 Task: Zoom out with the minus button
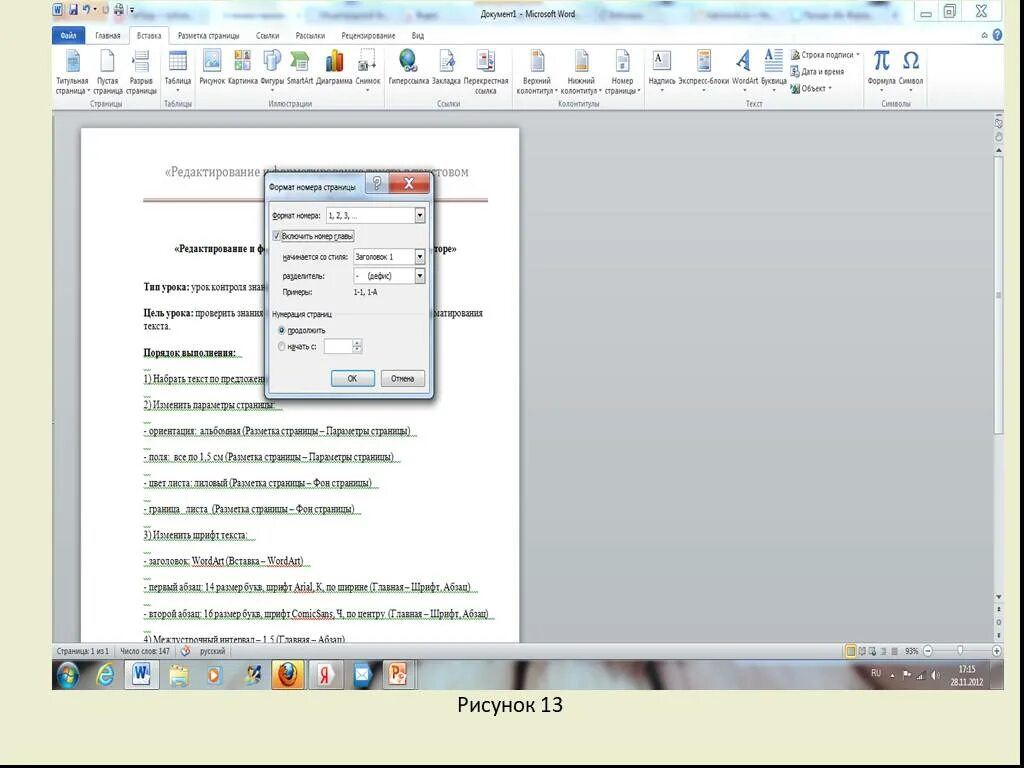(x=928, y=651)
